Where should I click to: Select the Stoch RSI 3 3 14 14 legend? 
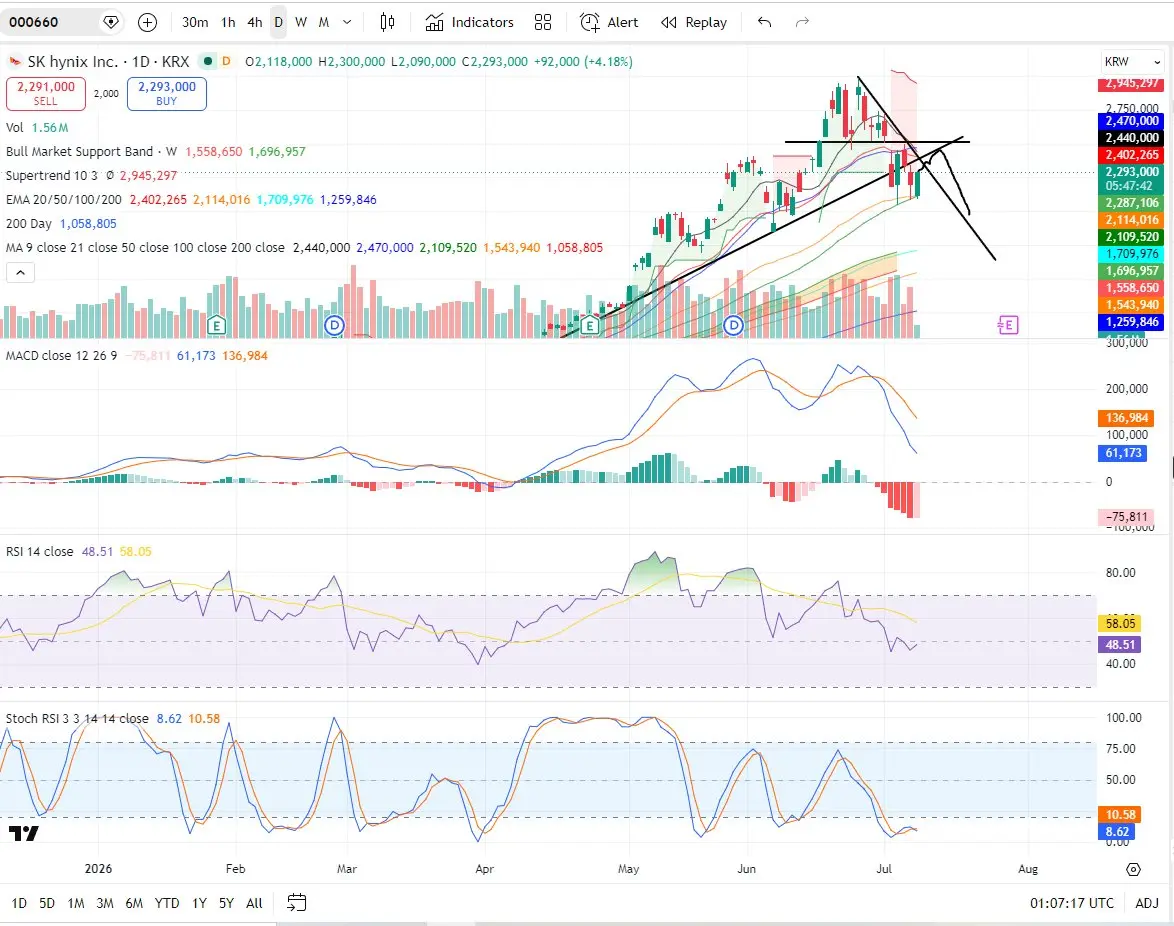point(77,719)
